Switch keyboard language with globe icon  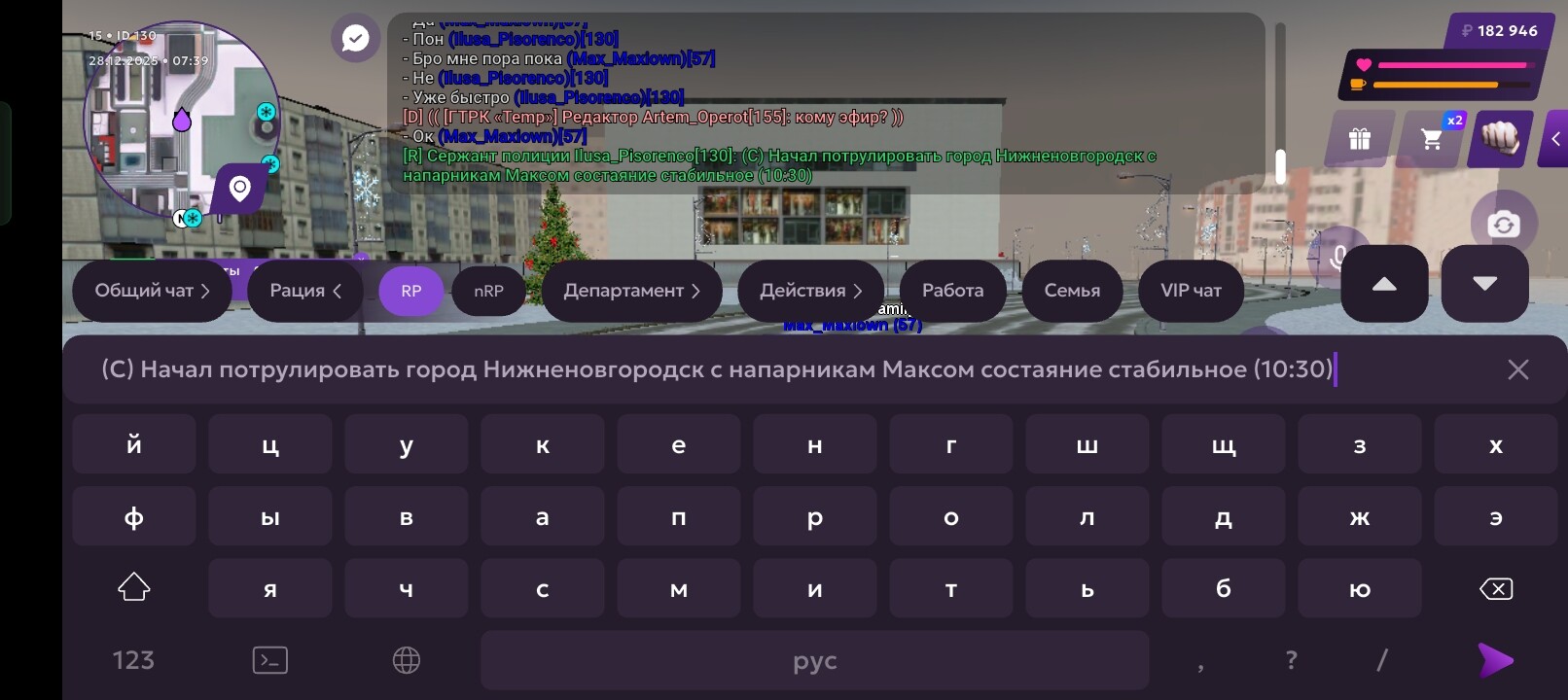click(406, 660)
